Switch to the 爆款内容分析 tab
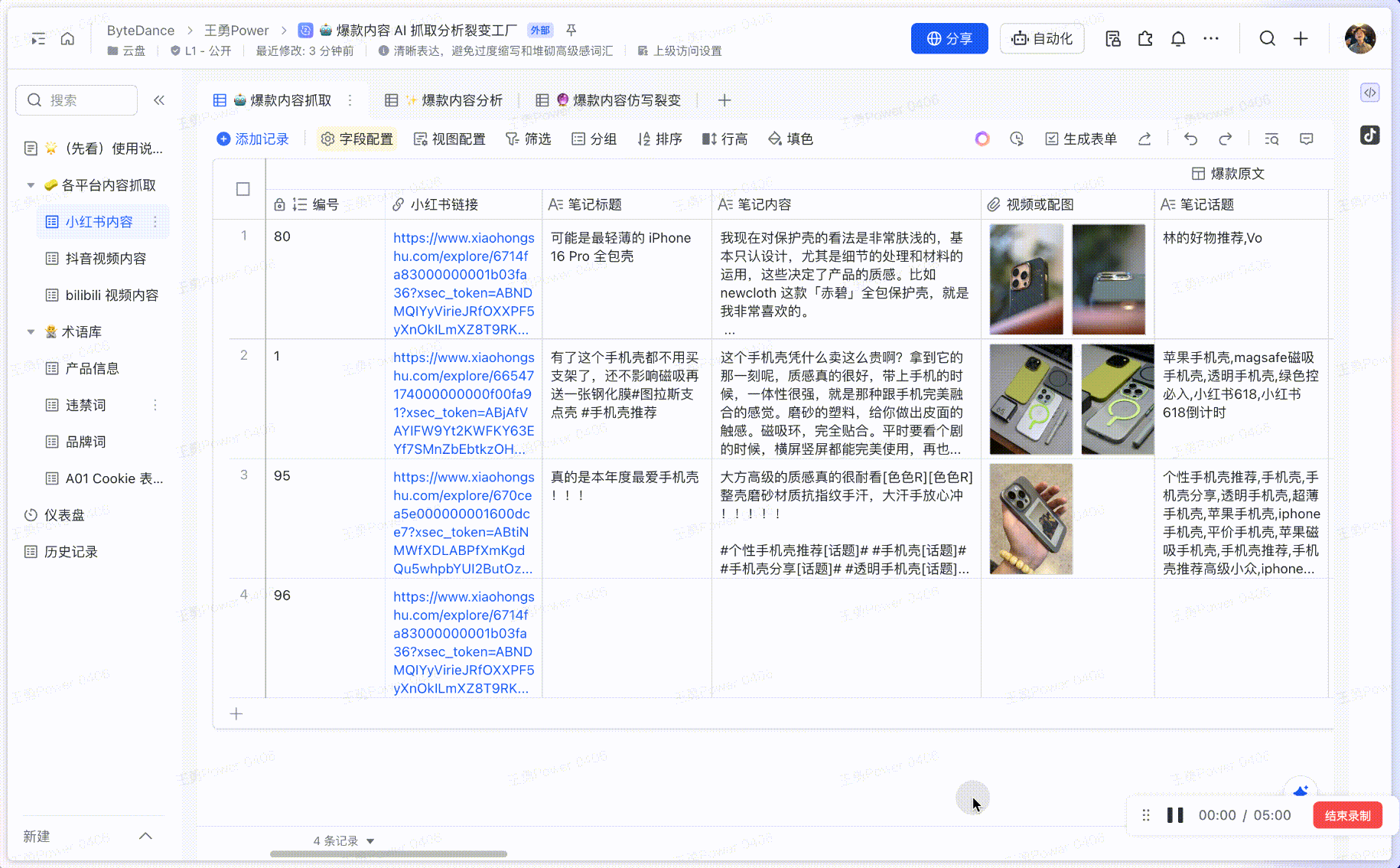Screen dimensions: 1400x868 [453, 100]
